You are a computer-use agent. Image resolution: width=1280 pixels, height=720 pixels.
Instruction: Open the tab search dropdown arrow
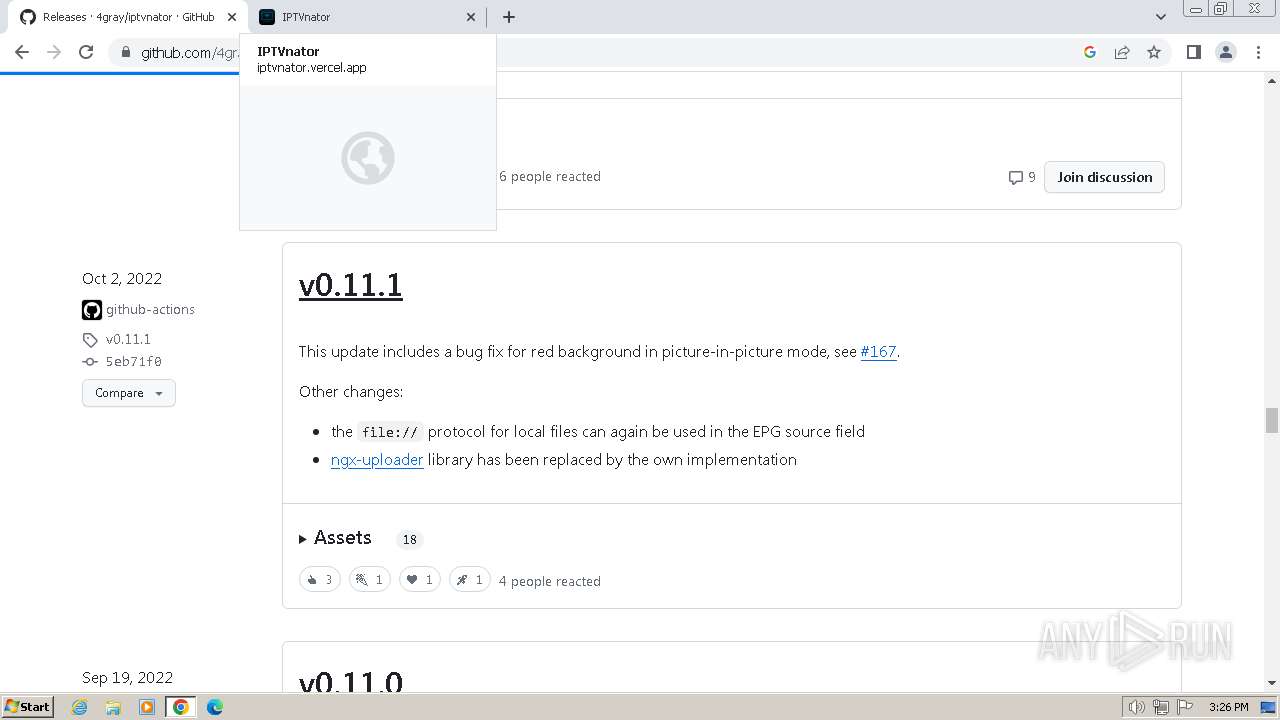pyautogui.click(x=1160, y=17)
